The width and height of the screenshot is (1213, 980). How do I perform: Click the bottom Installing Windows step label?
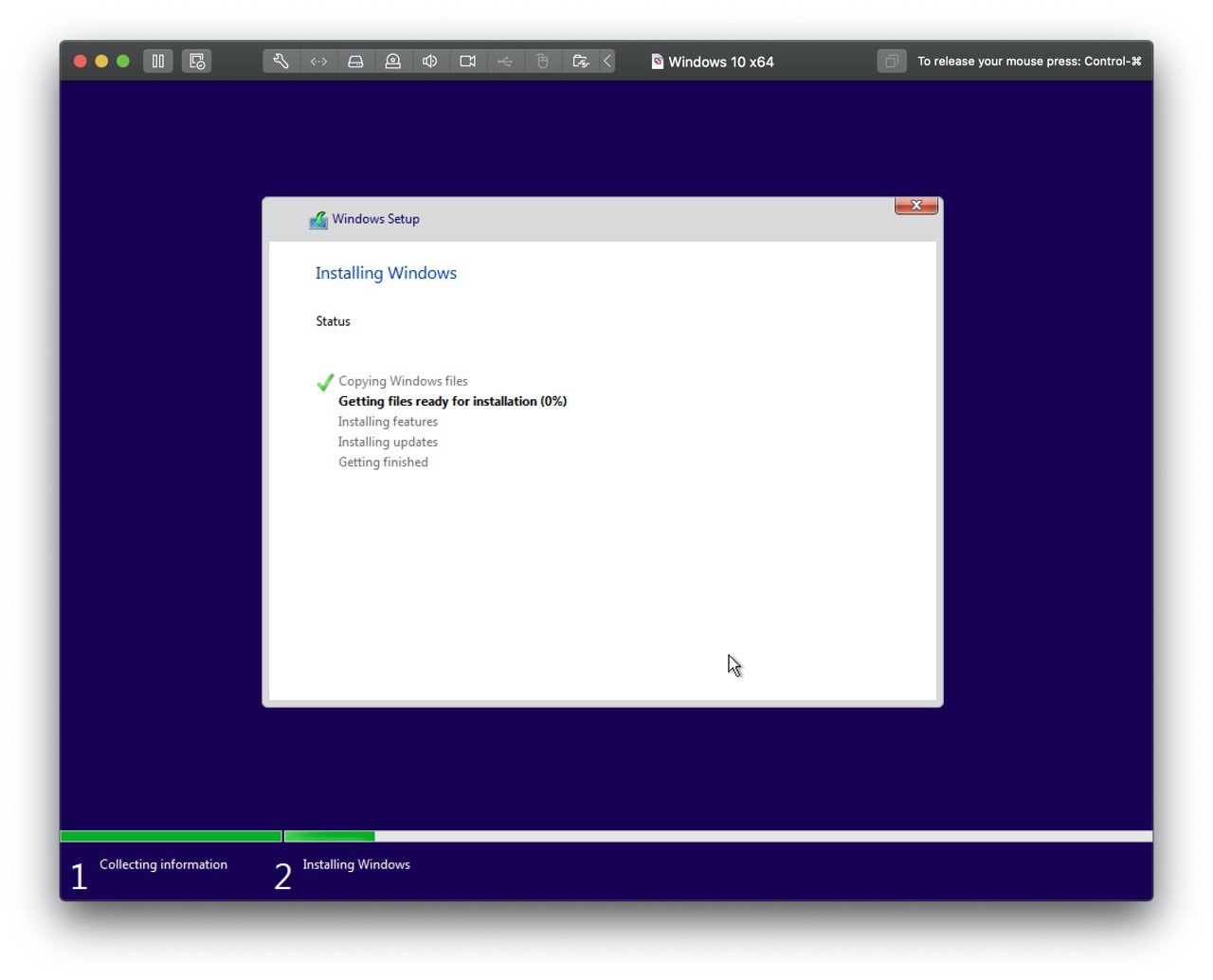click(x=356, y=864)
